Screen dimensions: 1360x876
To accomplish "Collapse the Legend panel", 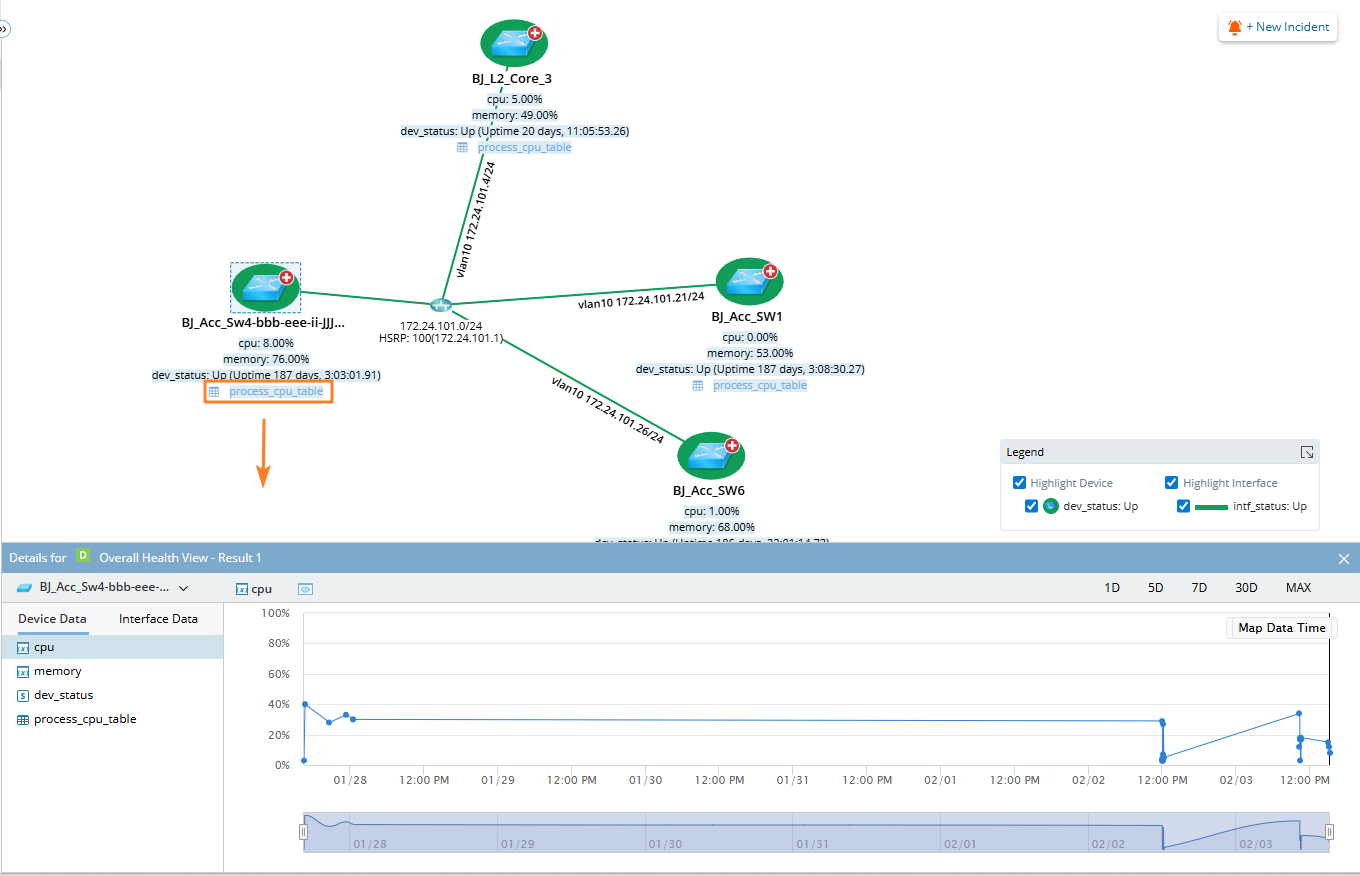I will tap(1307, 452).
